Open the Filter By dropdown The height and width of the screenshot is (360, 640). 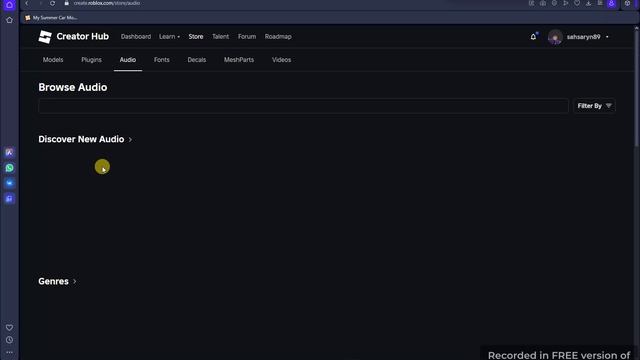(x=594, y=106)
